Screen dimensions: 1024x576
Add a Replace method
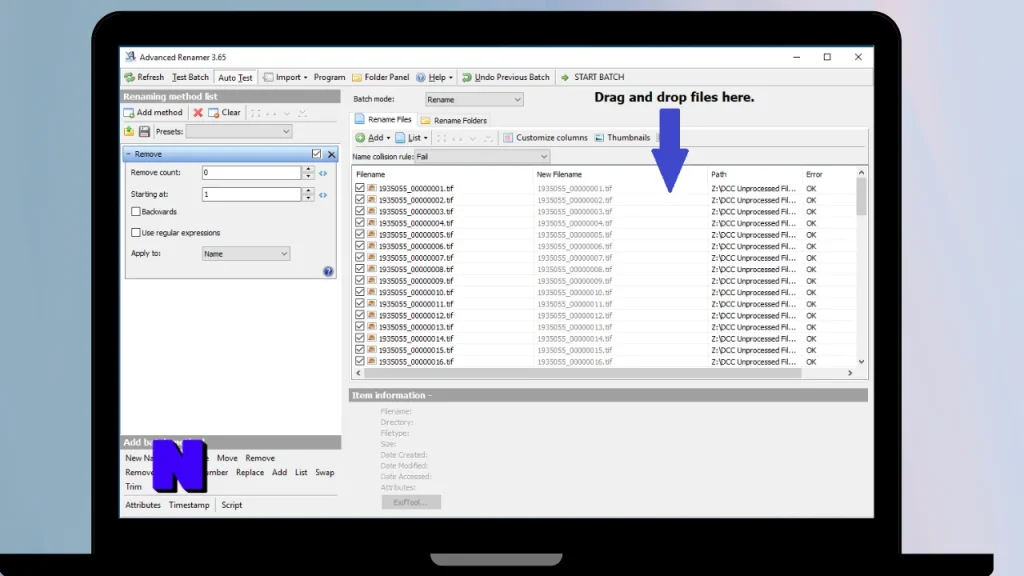click(249, 472)
